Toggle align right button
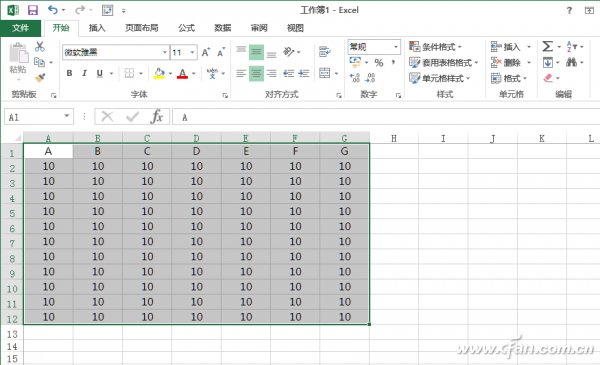The image size is (600, 365). click(272, 73)
